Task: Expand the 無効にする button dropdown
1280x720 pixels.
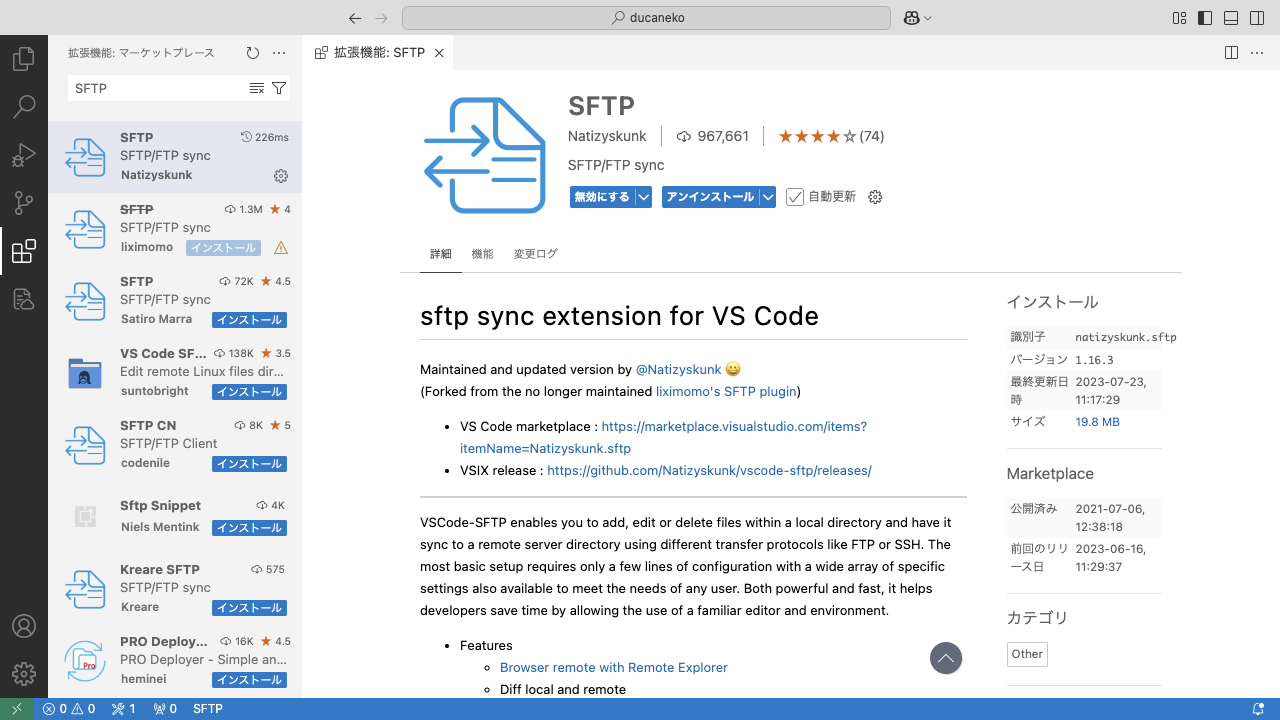Action: 644,197
